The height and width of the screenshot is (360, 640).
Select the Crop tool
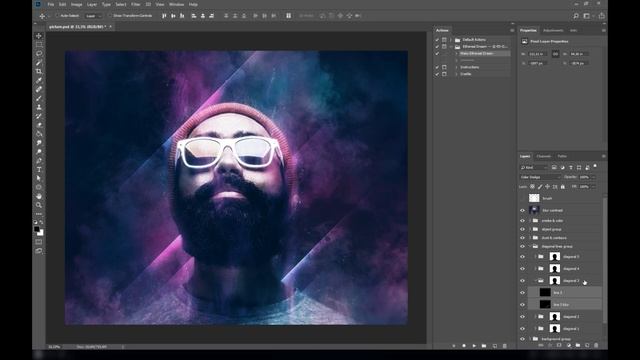click(x=39, y=71)
